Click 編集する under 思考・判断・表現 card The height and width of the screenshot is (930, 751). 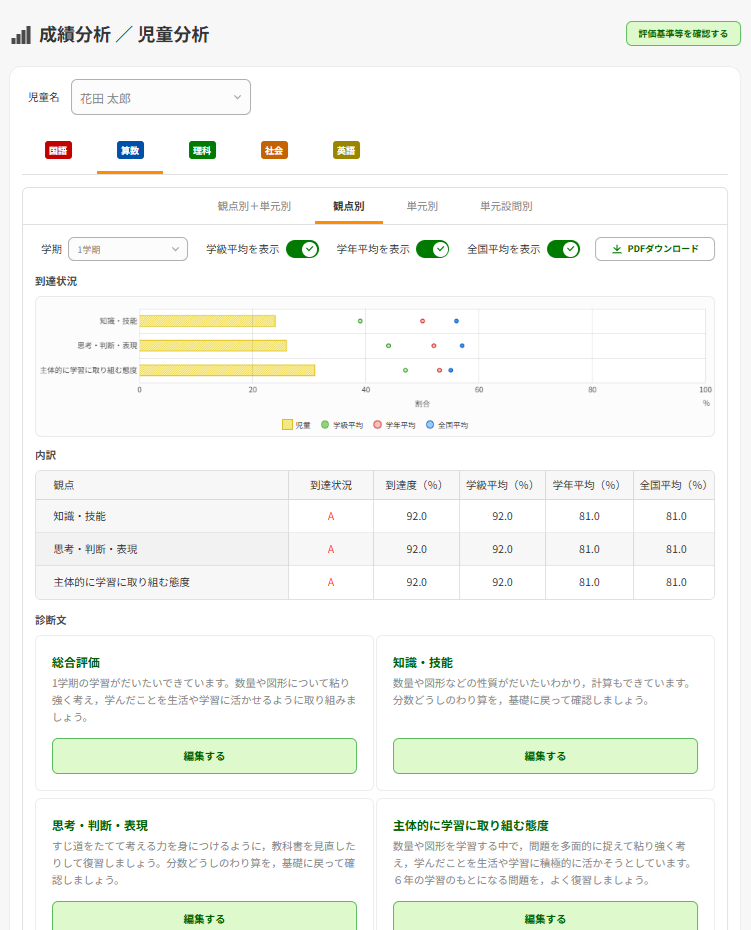204,916
